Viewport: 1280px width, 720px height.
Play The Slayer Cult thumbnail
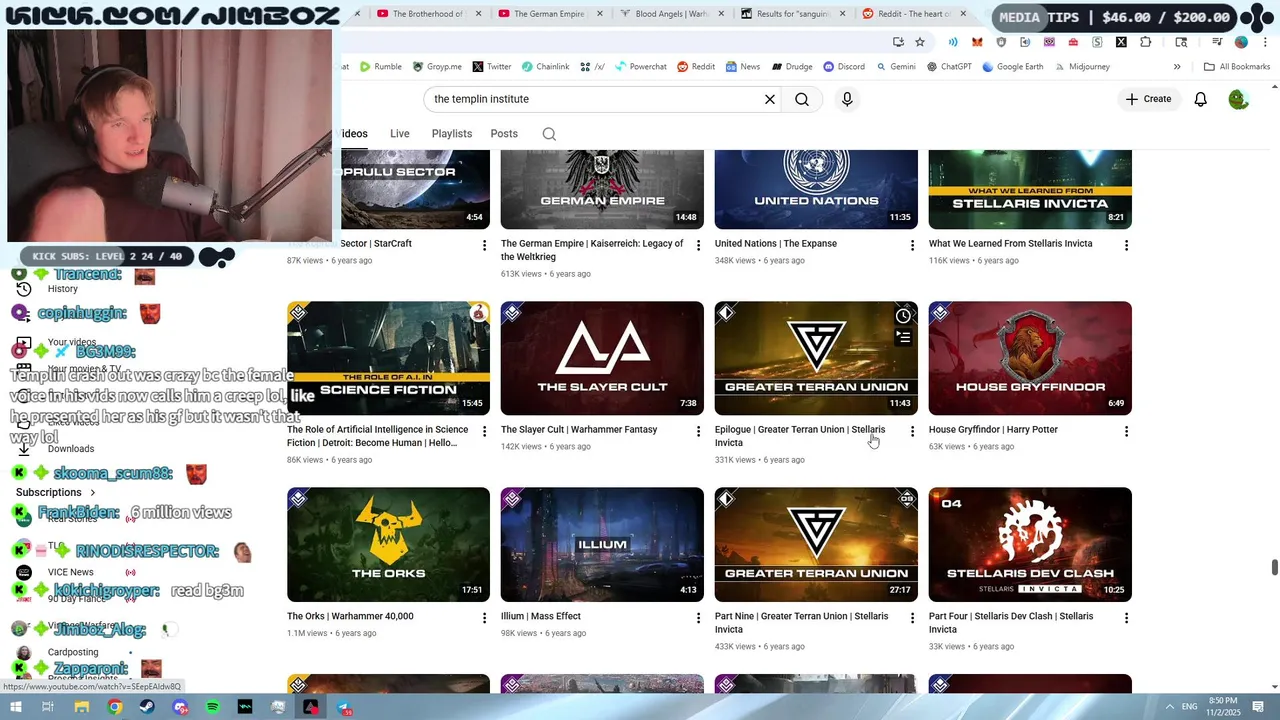pos(602,358)
